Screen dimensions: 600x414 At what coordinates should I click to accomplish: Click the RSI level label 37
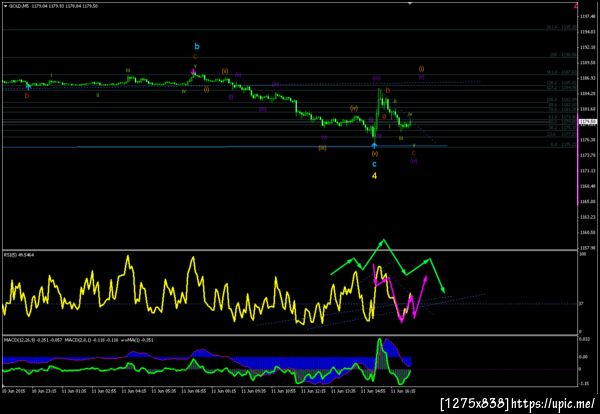581,304
